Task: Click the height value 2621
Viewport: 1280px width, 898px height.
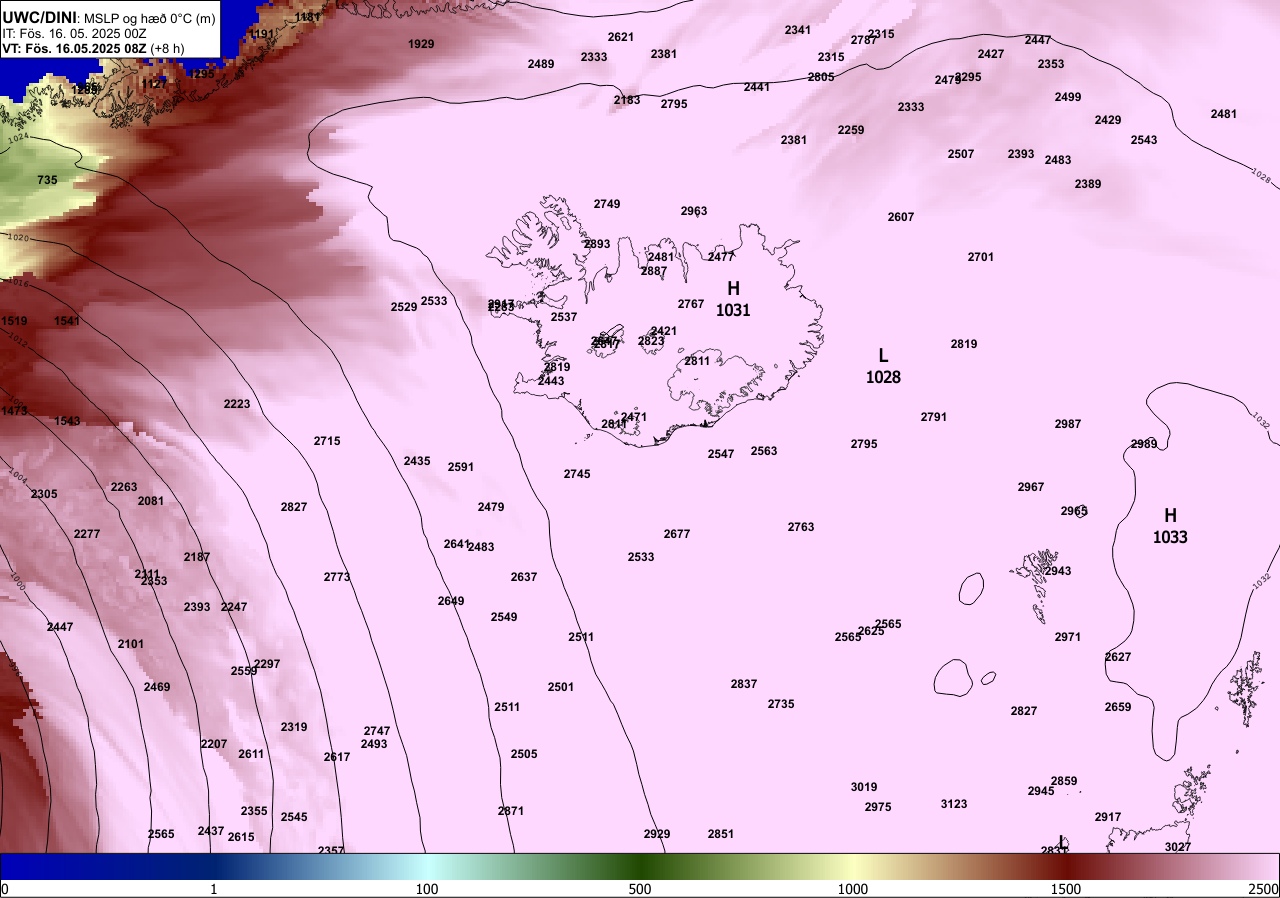Action: pyautogui.click(x=621, y=37)
